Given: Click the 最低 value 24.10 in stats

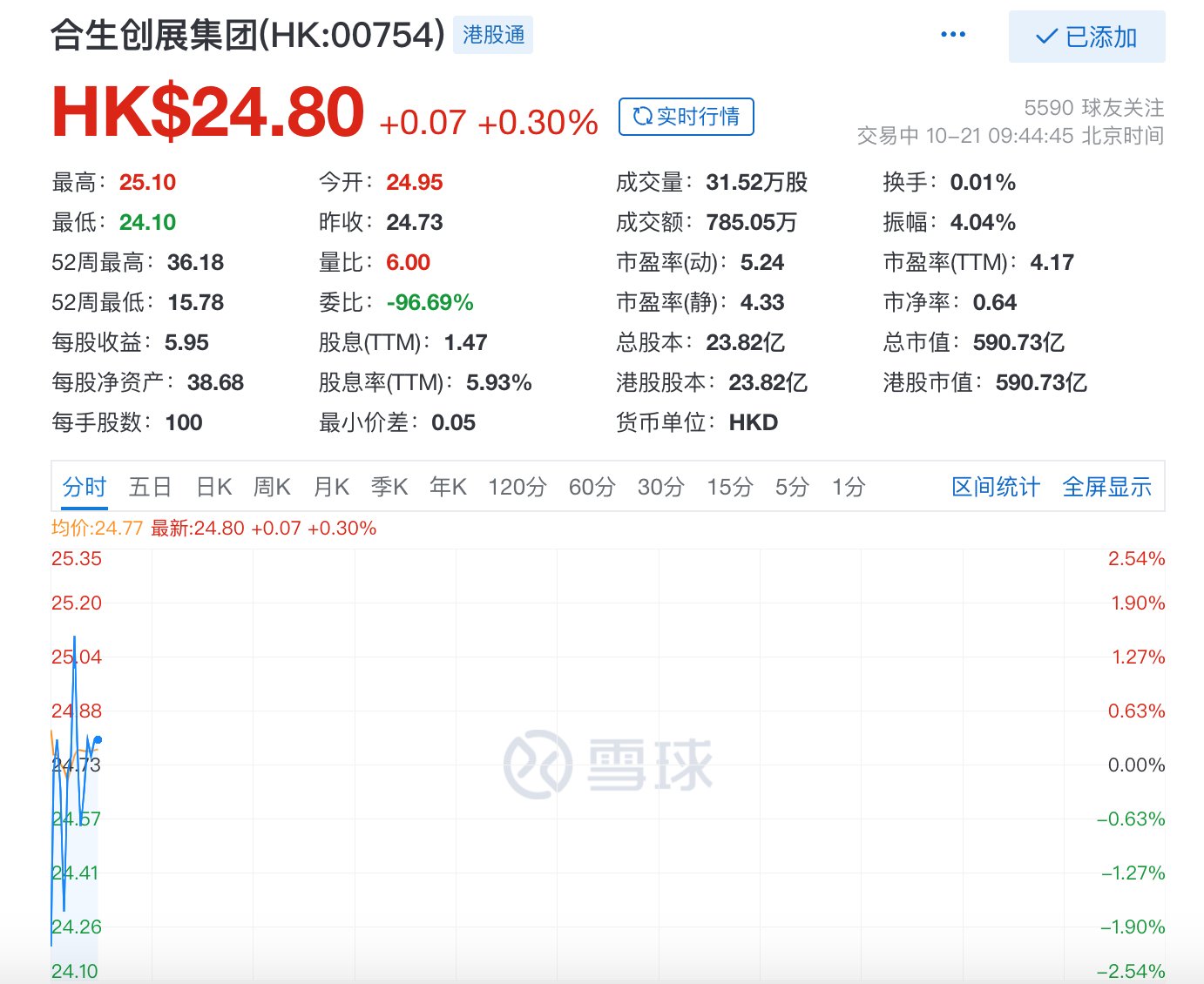Looking at the screenshot, I should pyautogui.click(x=147, y=222).
